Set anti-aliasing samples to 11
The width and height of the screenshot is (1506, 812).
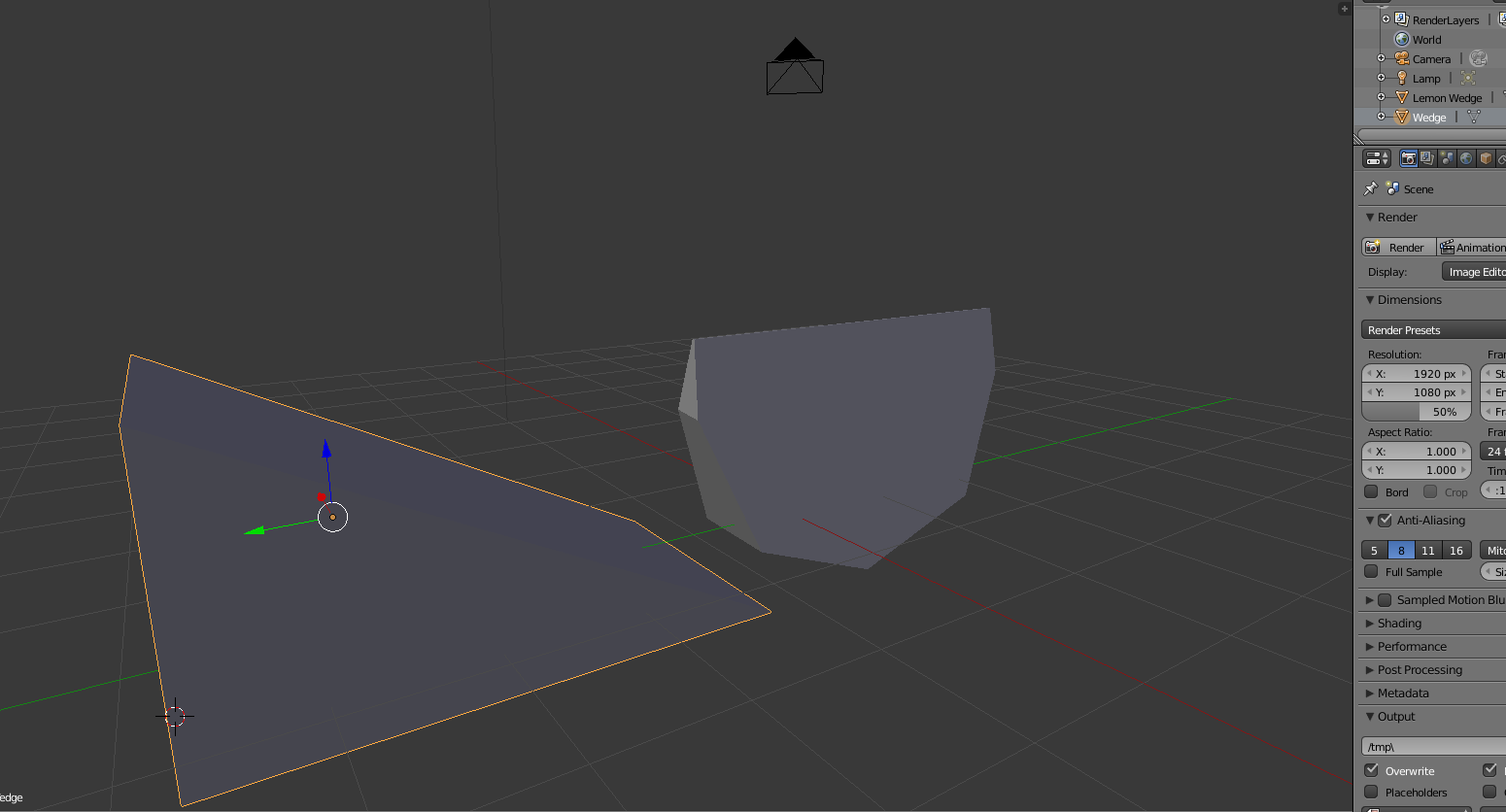coord(1428,550)
